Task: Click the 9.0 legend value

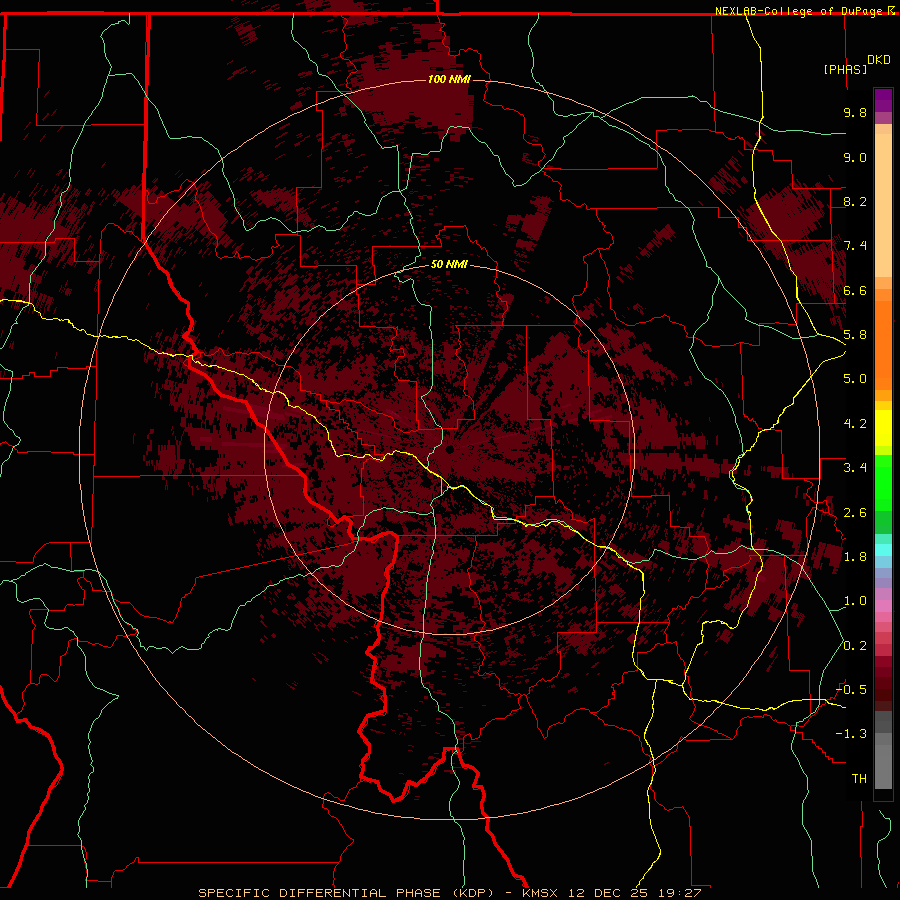Action: click(x=855, y=157)
